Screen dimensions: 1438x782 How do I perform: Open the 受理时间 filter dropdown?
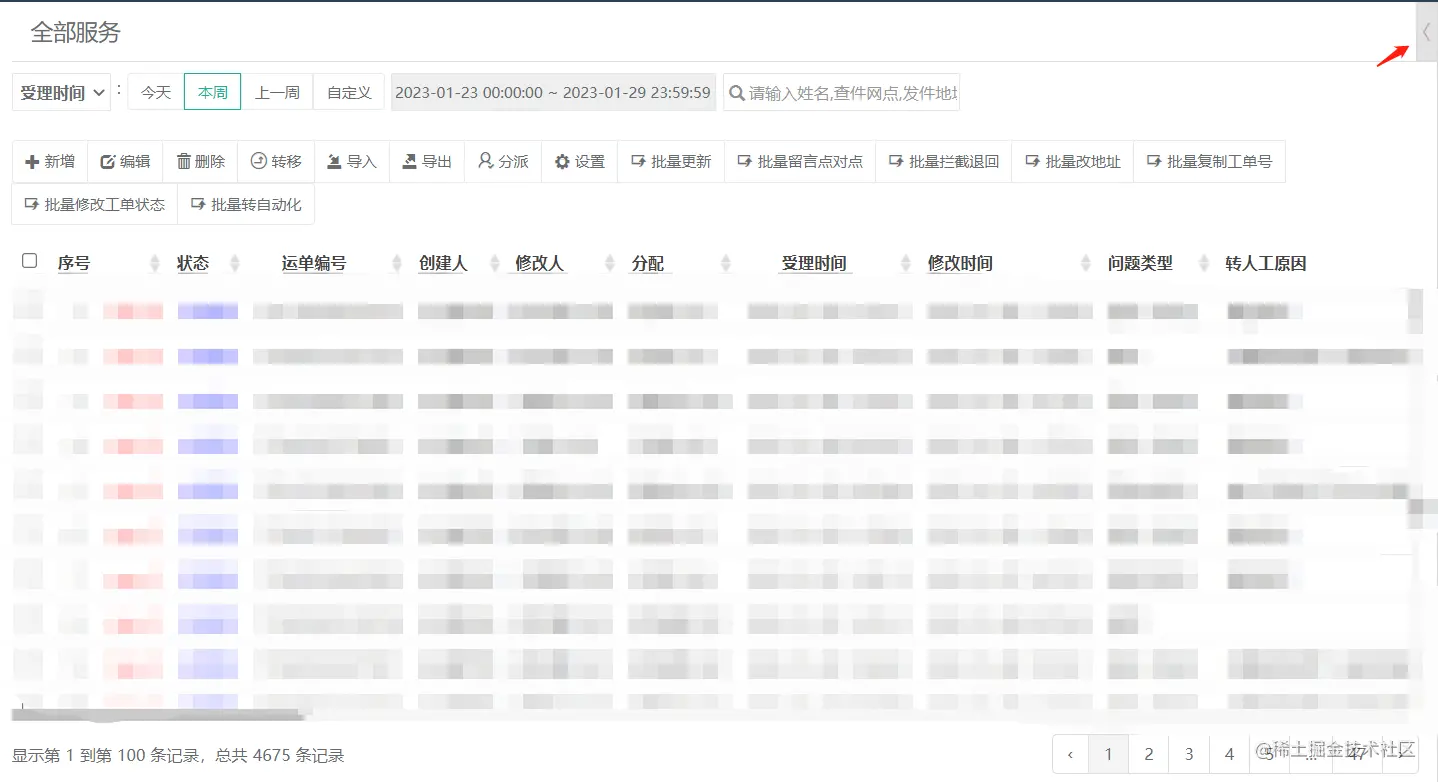61,92
